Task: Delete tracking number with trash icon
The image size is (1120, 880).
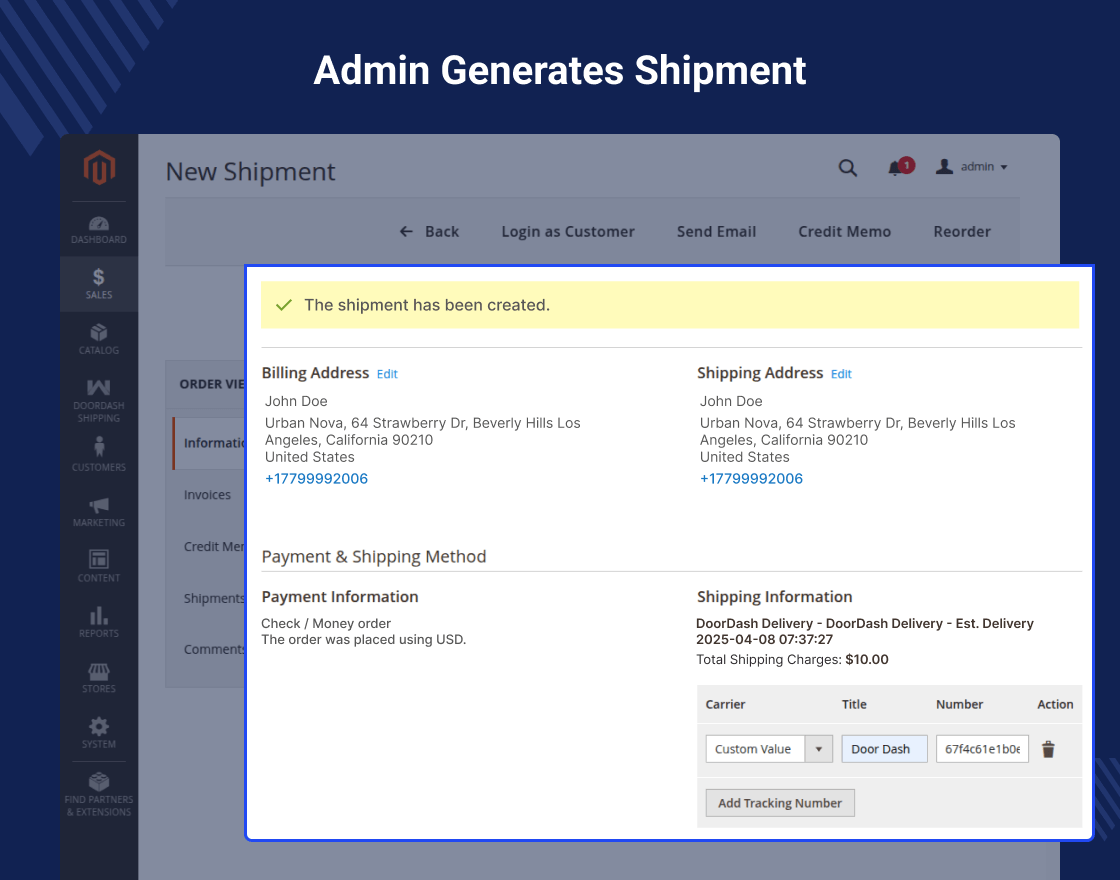Action: 1048,749
